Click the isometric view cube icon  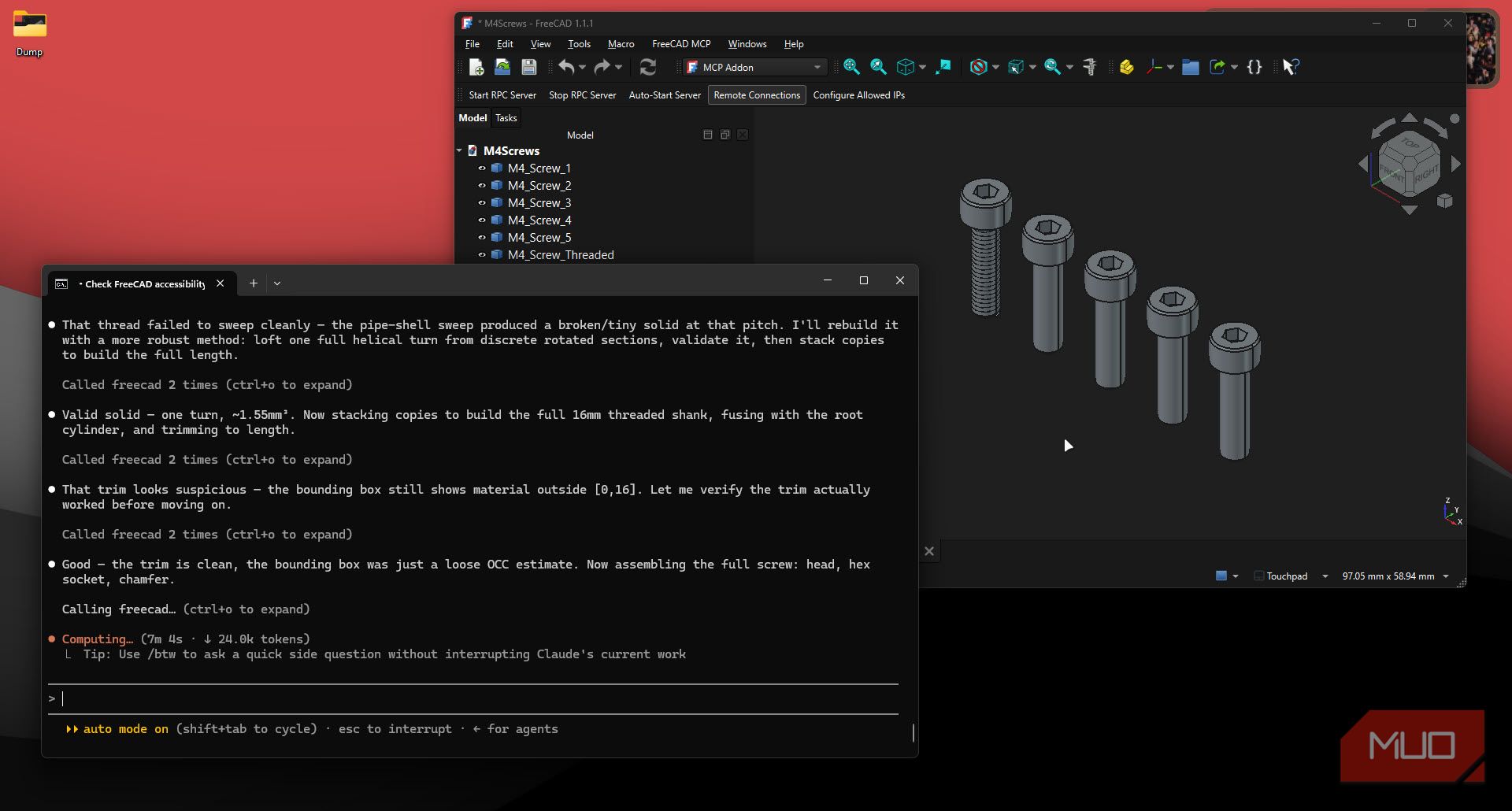click(906, 67)
